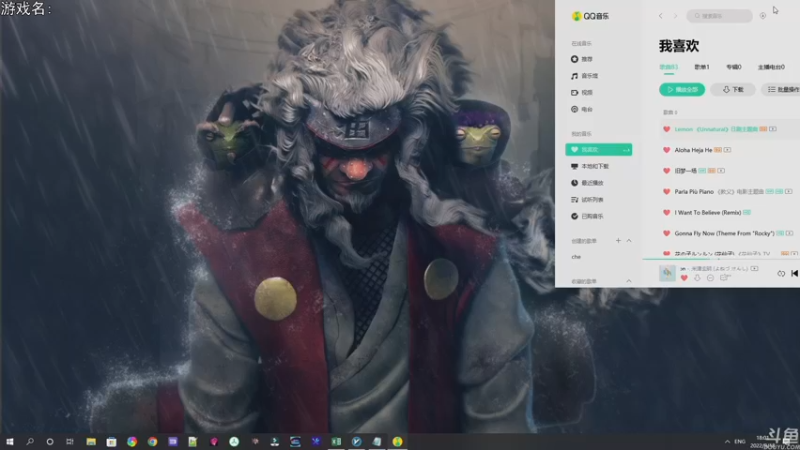Add a new playlist with the plus icon
This screenshot has width=800, height=450.
[x=618, y=240]
